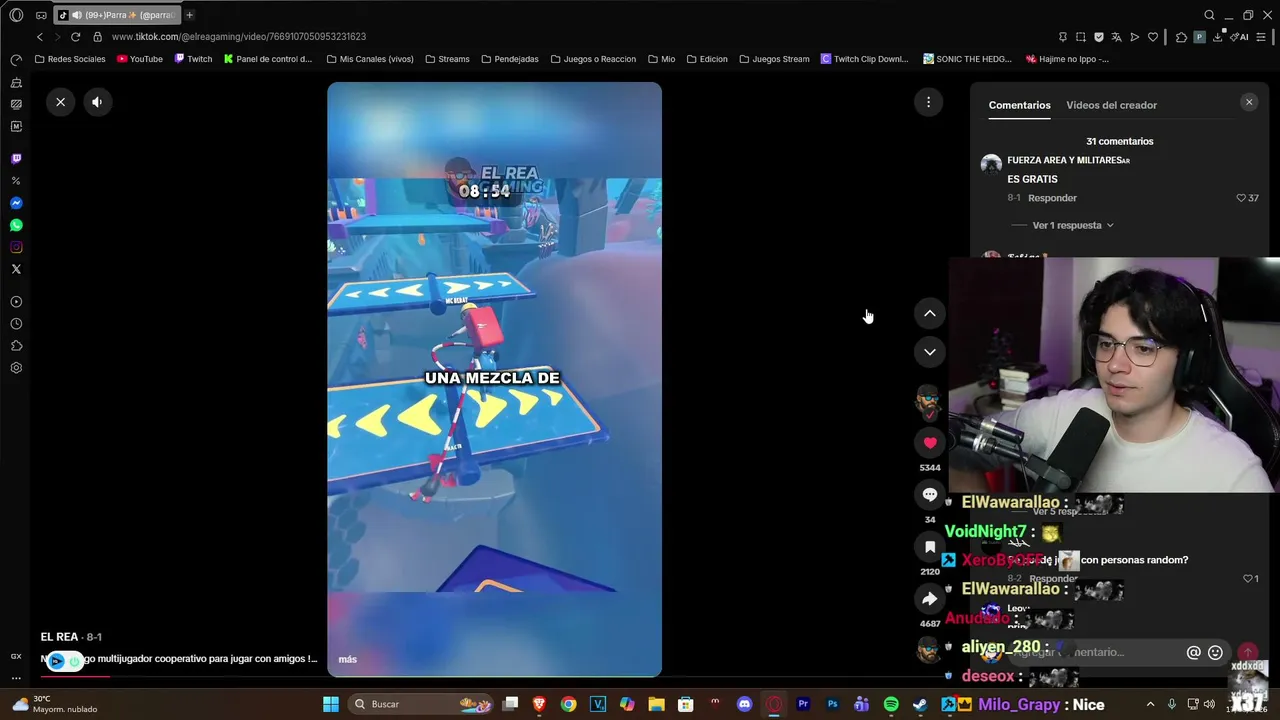
Task: Switch to the Comentarios tab
Action: (x=1019, y=105)
